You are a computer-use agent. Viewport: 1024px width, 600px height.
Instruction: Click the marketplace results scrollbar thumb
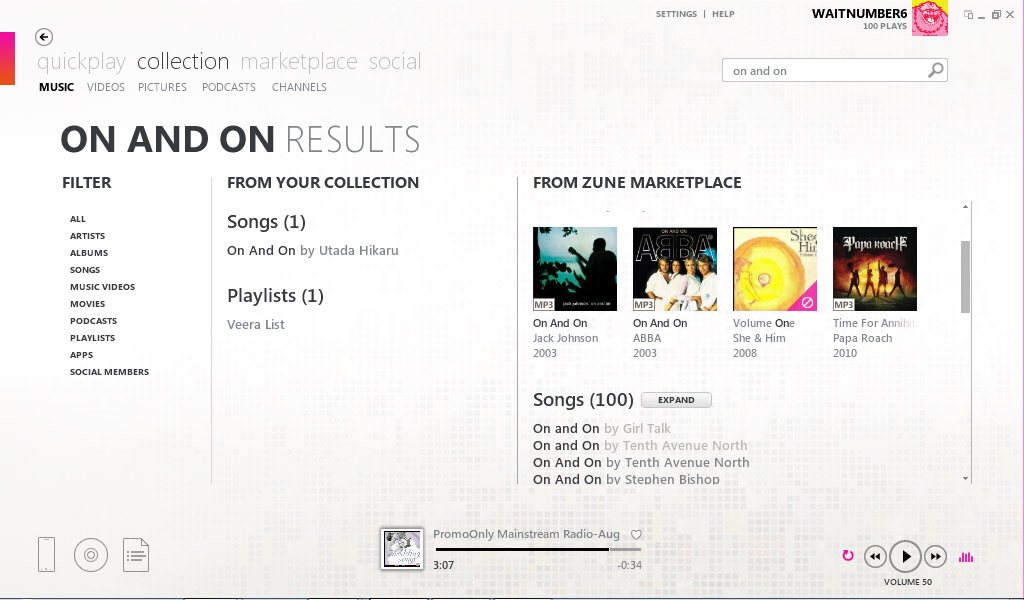click(x=965, y=277)
